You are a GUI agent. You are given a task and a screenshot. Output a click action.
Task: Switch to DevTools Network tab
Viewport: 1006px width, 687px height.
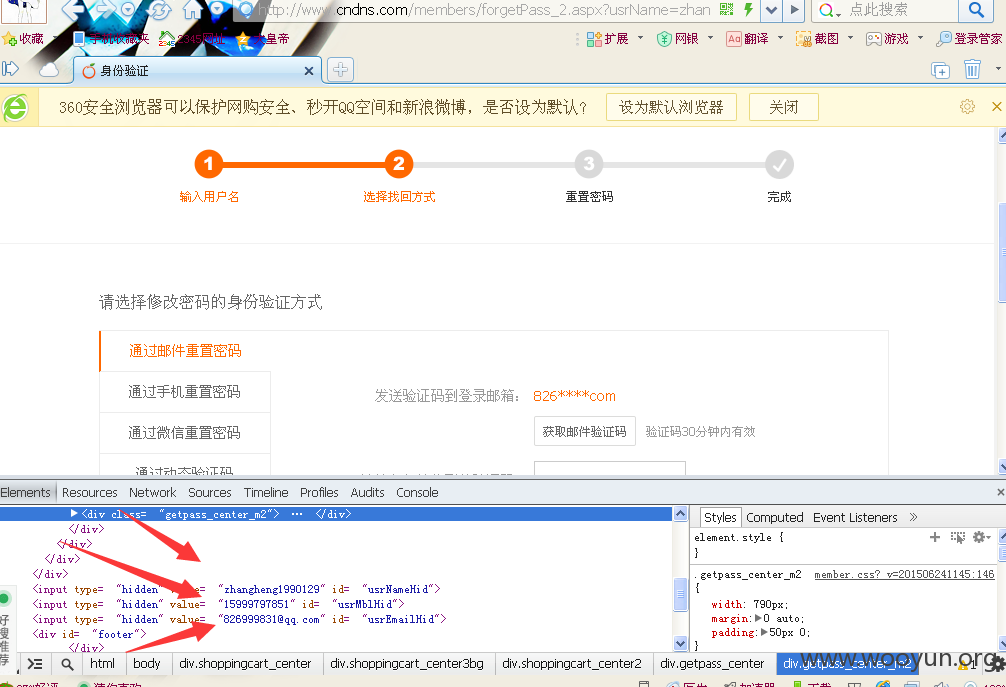153,493
